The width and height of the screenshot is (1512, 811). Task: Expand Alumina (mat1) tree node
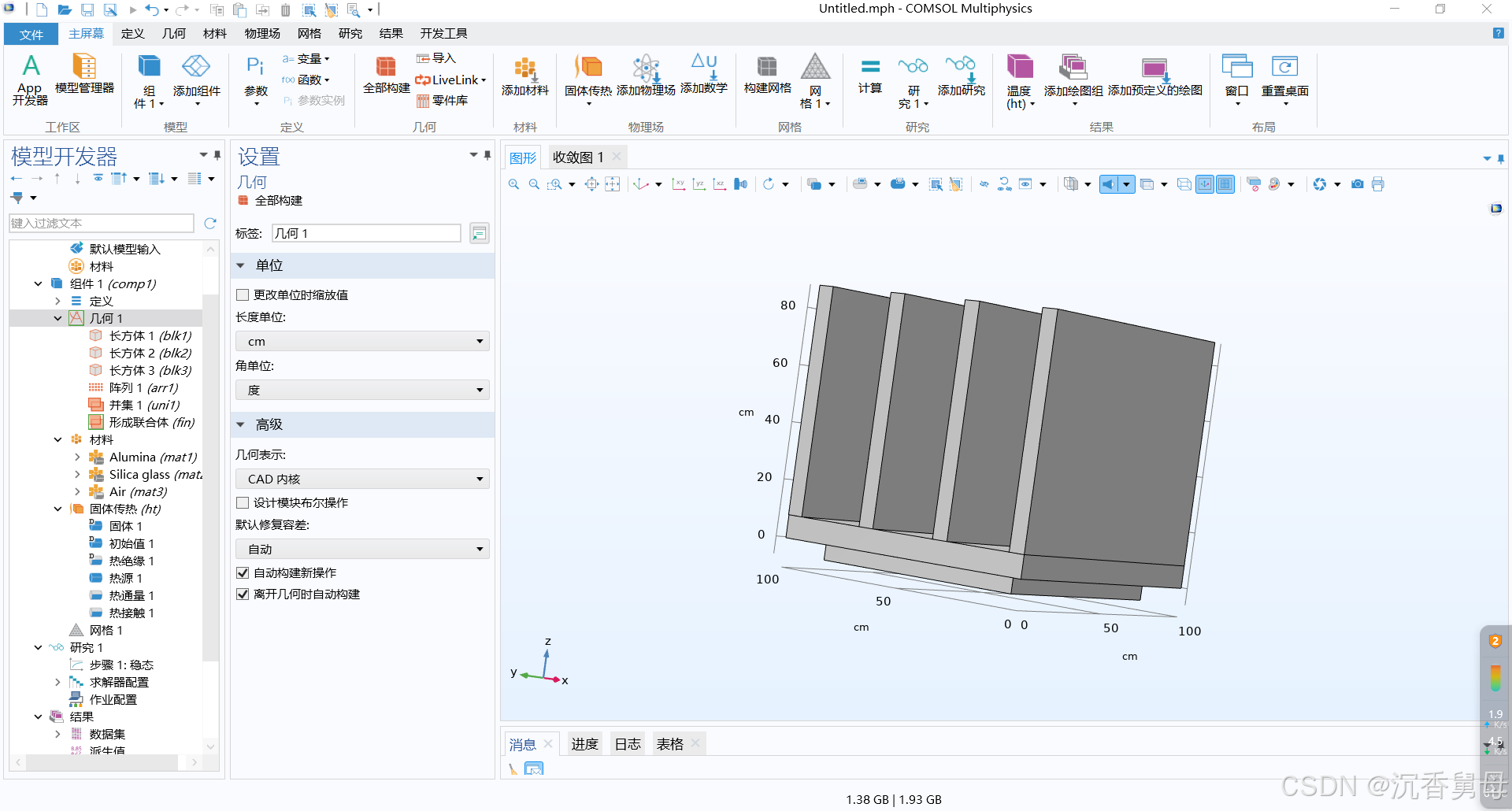(x=77, y=457)
